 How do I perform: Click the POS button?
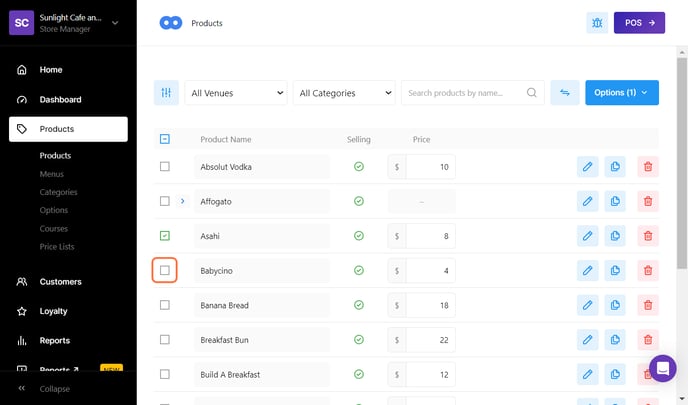(x=638, y=22)
